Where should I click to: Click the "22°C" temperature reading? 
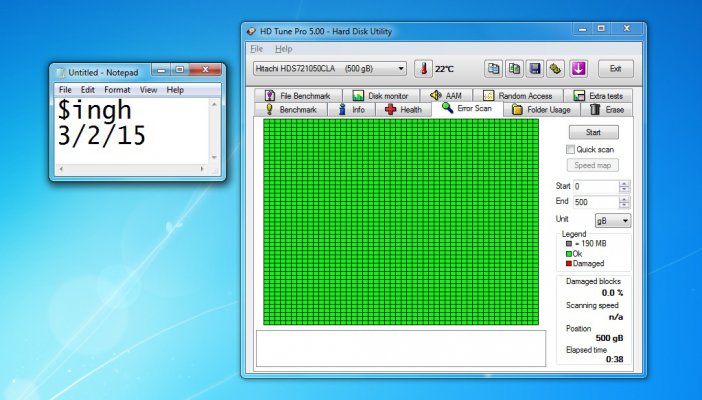pyautogui.click(x=444, y=69)
